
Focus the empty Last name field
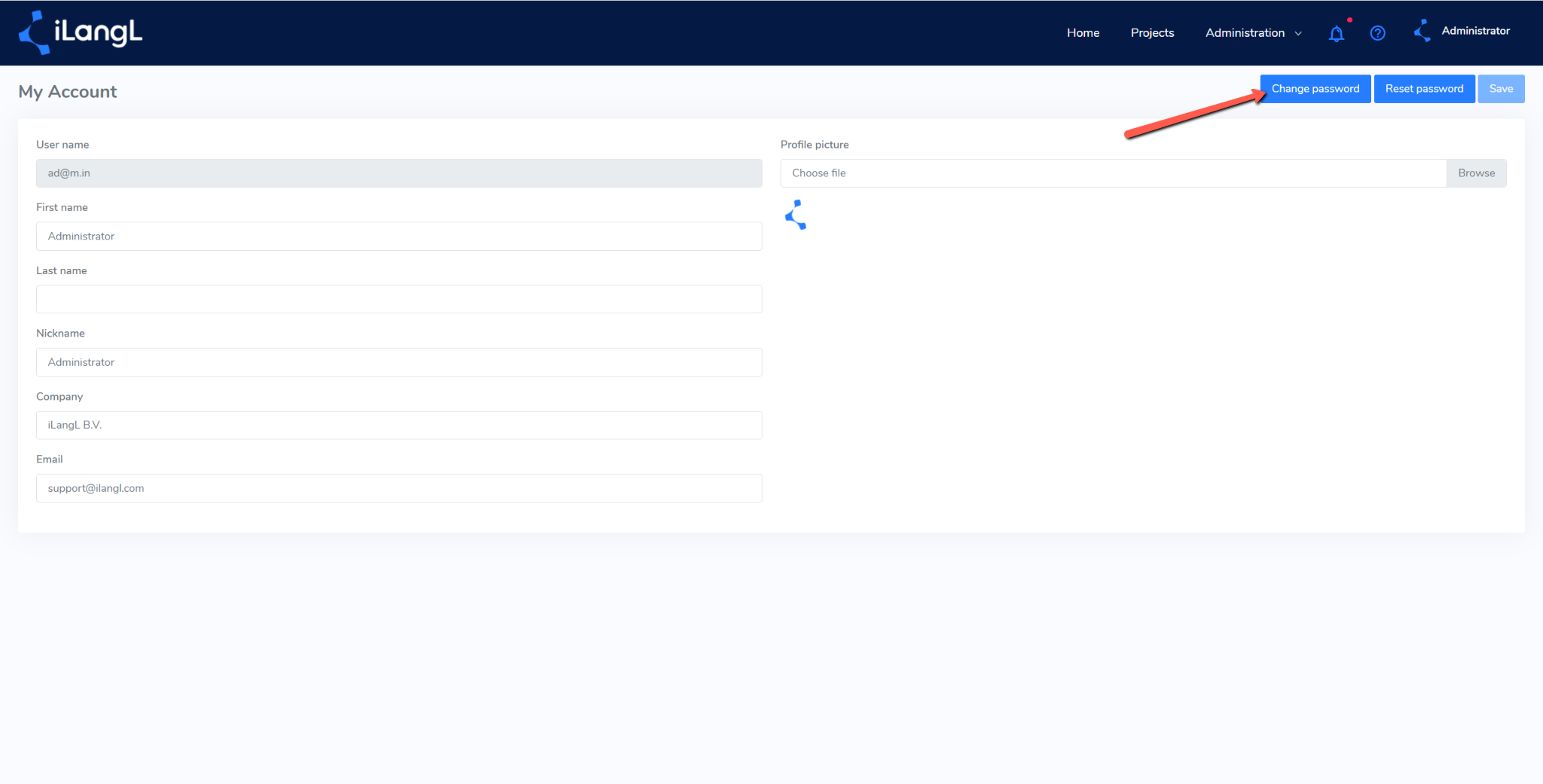tap(399, 299)
